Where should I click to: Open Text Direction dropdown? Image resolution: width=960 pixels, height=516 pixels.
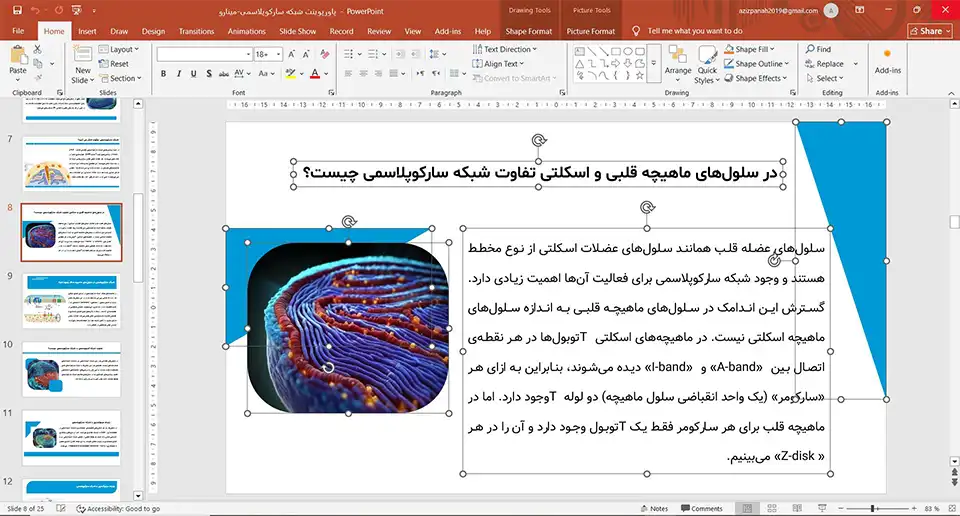[505, 49]
